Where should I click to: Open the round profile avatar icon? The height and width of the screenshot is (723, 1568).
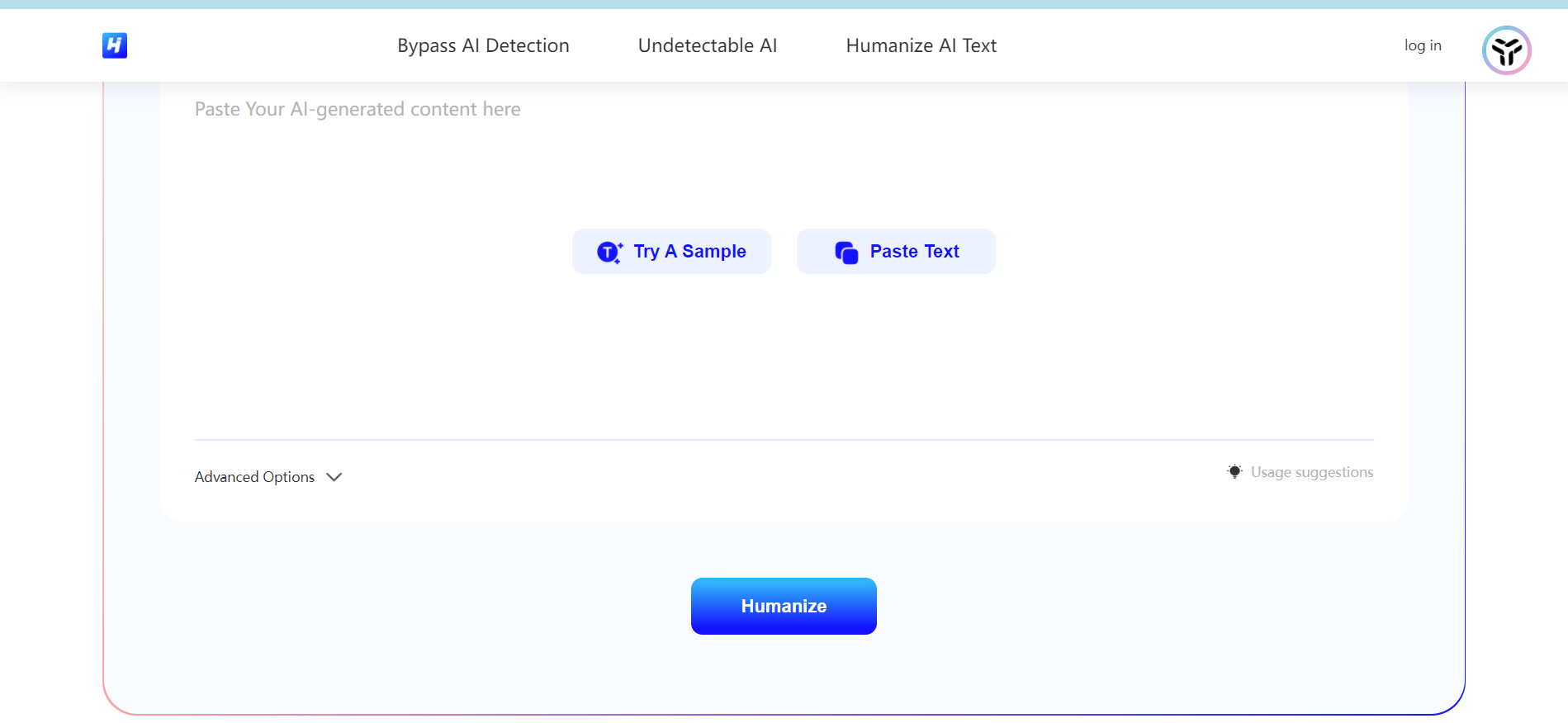point(1506,50)
